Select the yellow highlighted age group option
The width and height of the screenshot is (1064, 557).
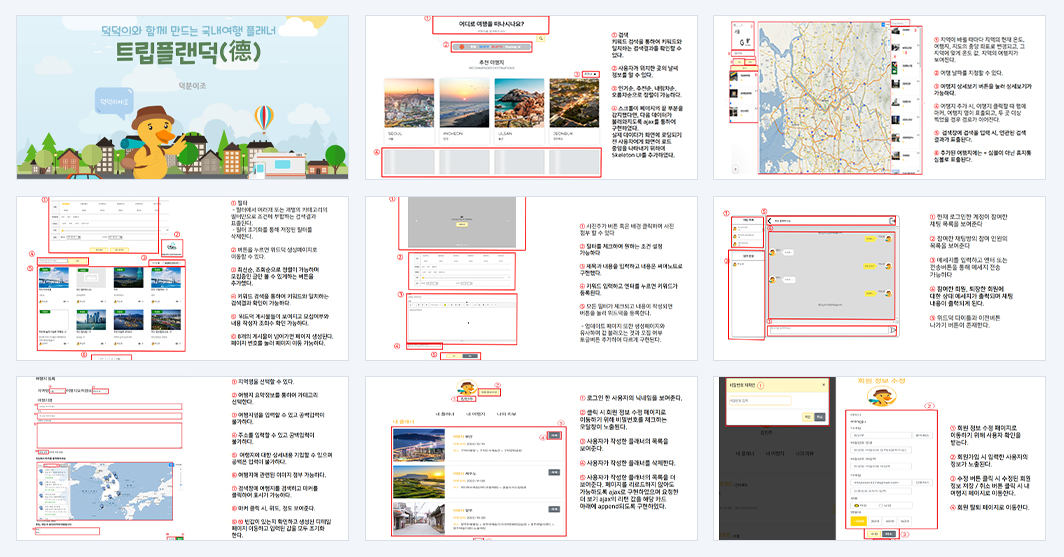tap(859, 521)
